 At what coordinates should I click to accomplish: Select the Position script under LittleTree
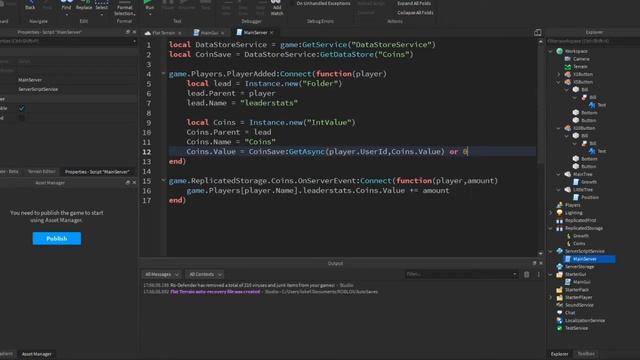pyautogui.click(x=589, y=197)
